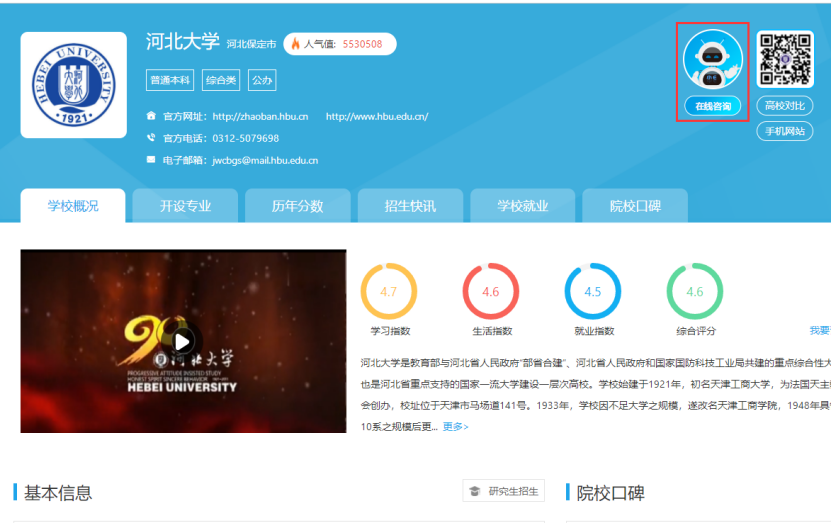Image resolution: width=831 pixels, height=523 pixels.
Task: Select the 院校口碑 tab
Action: pyautogui.click(x=635, y=206)
